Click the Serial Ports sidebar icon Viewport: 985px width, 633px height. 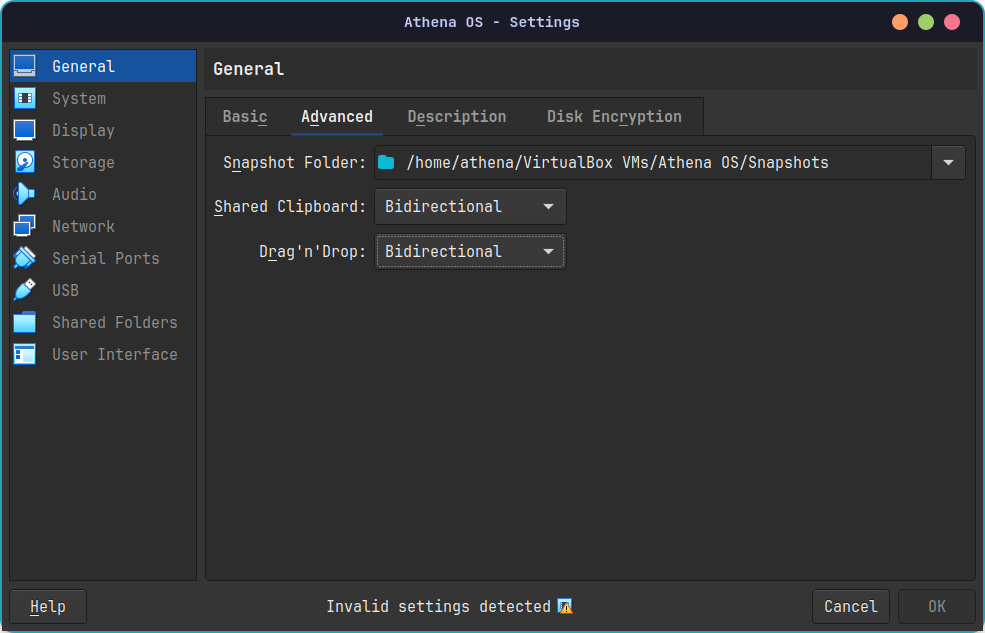point(24,258)
